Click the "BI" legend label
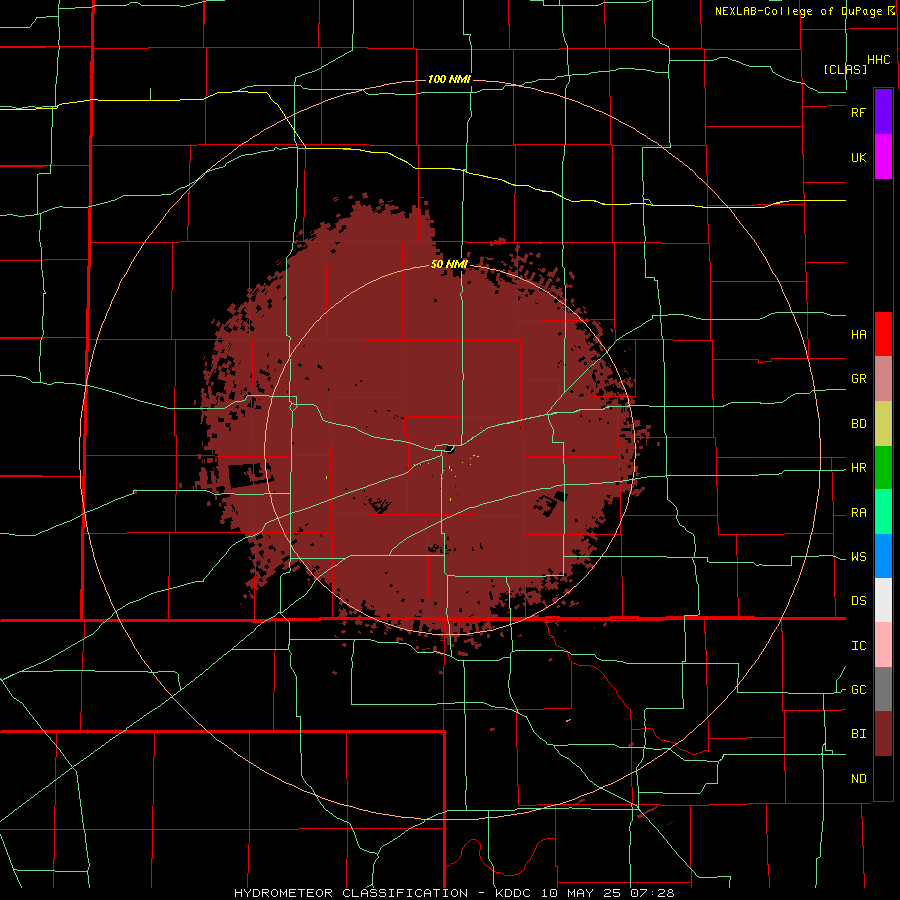900x900 pixels. coord(858,734)
